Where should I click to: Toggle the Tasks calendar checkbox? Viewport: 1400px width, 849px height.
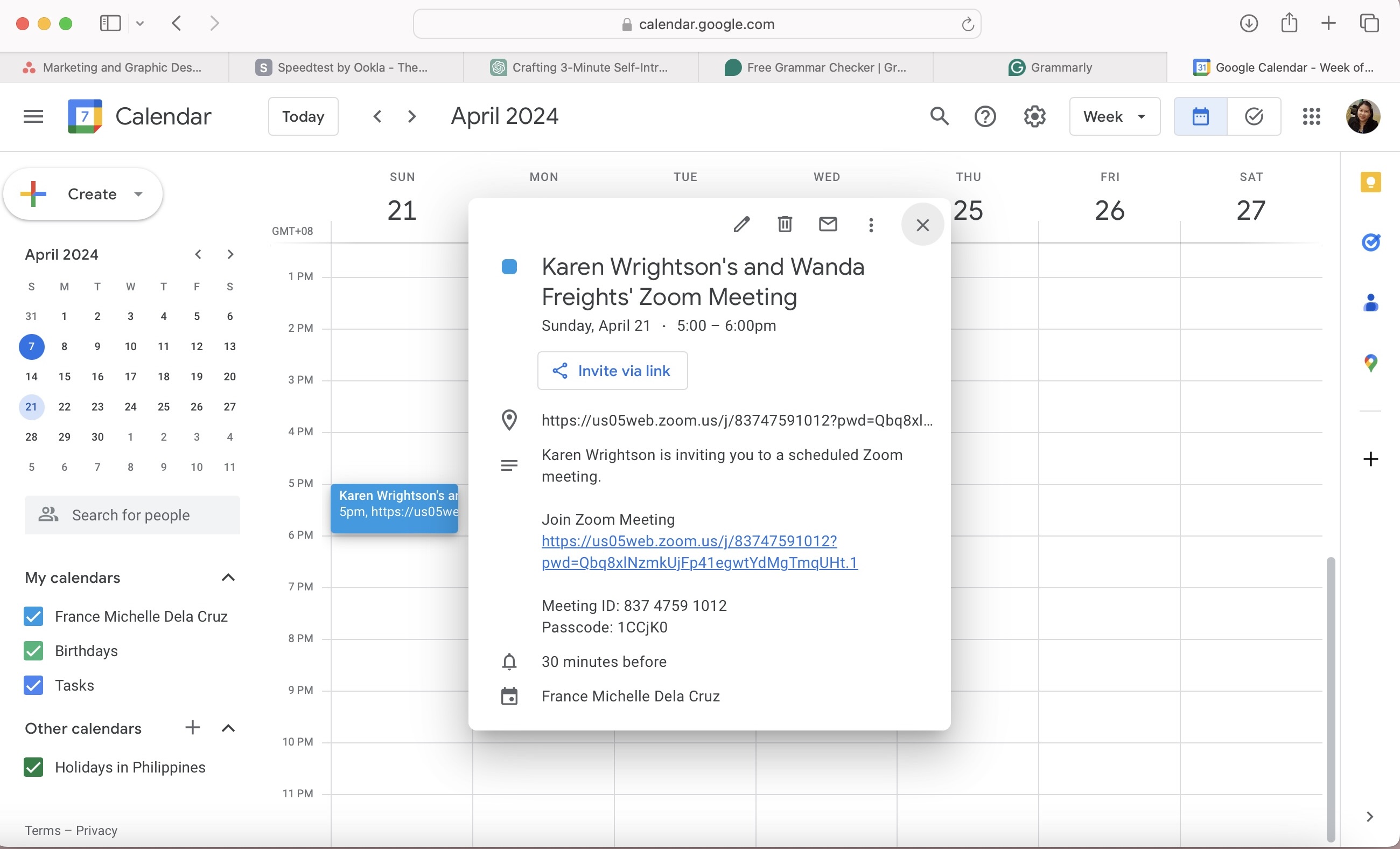coord(33,685)
